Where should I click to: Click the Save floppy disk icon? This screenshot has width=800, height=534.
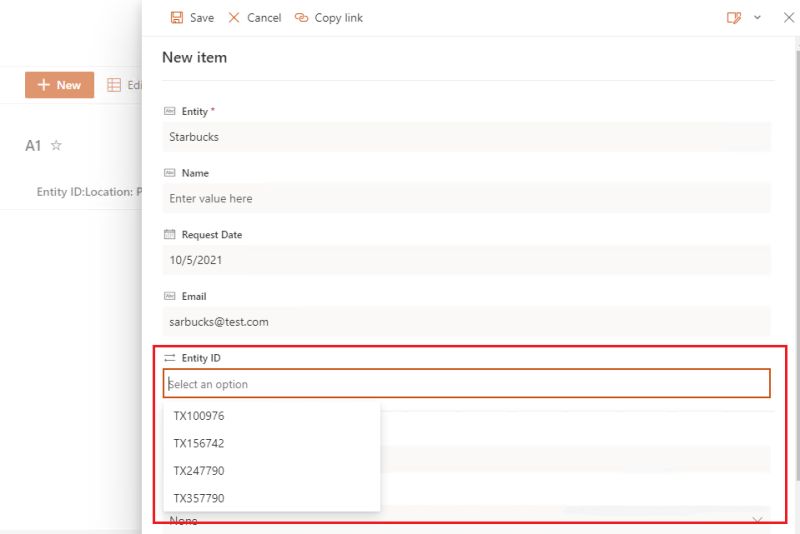[x=177, y=18]
